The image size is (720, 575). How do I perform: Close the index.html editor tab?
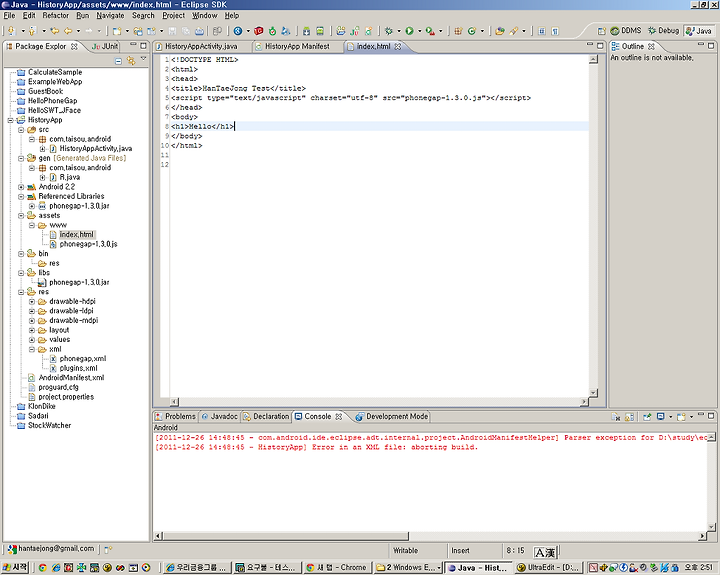[398, 46]
